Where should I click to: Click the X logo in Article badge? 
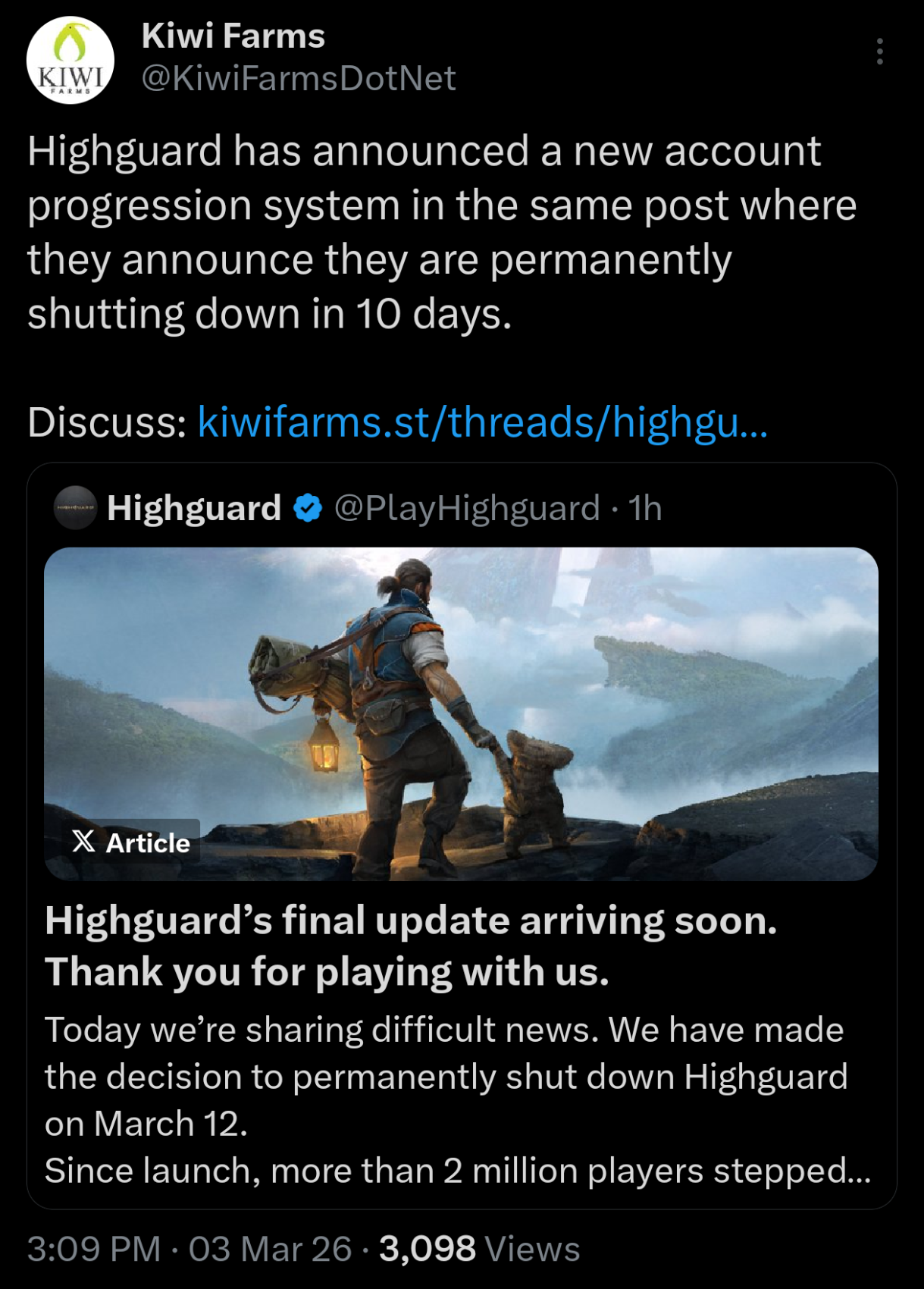tap(84, 841)
